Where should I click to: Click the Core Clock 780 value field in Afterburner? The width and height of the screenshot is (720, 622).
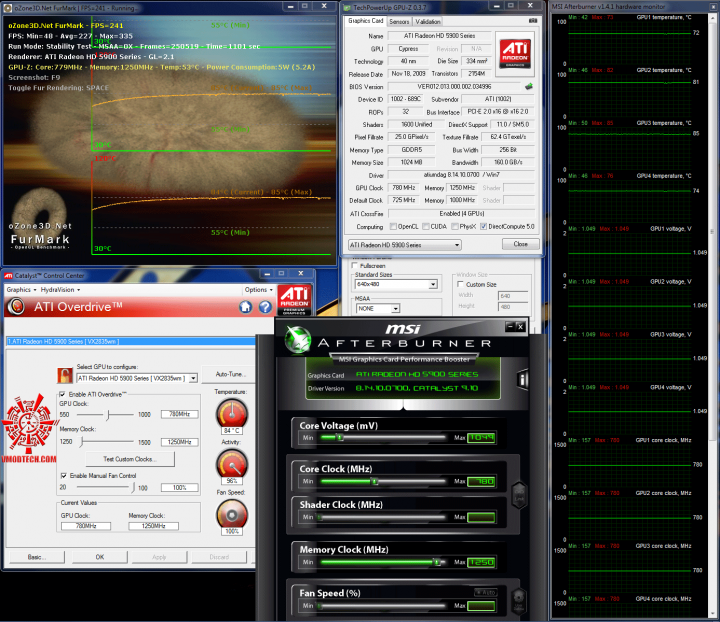pyautogui.click(x=481, y=482)
